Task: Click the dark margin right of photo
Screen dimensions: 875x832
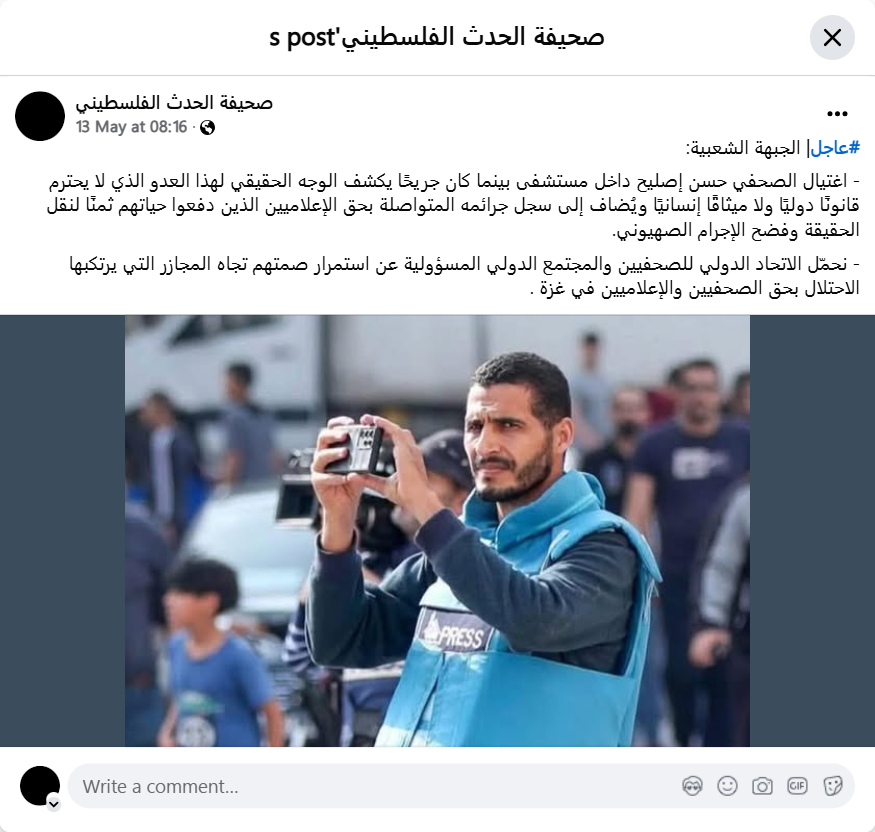Action: click(x=812, y=531)
